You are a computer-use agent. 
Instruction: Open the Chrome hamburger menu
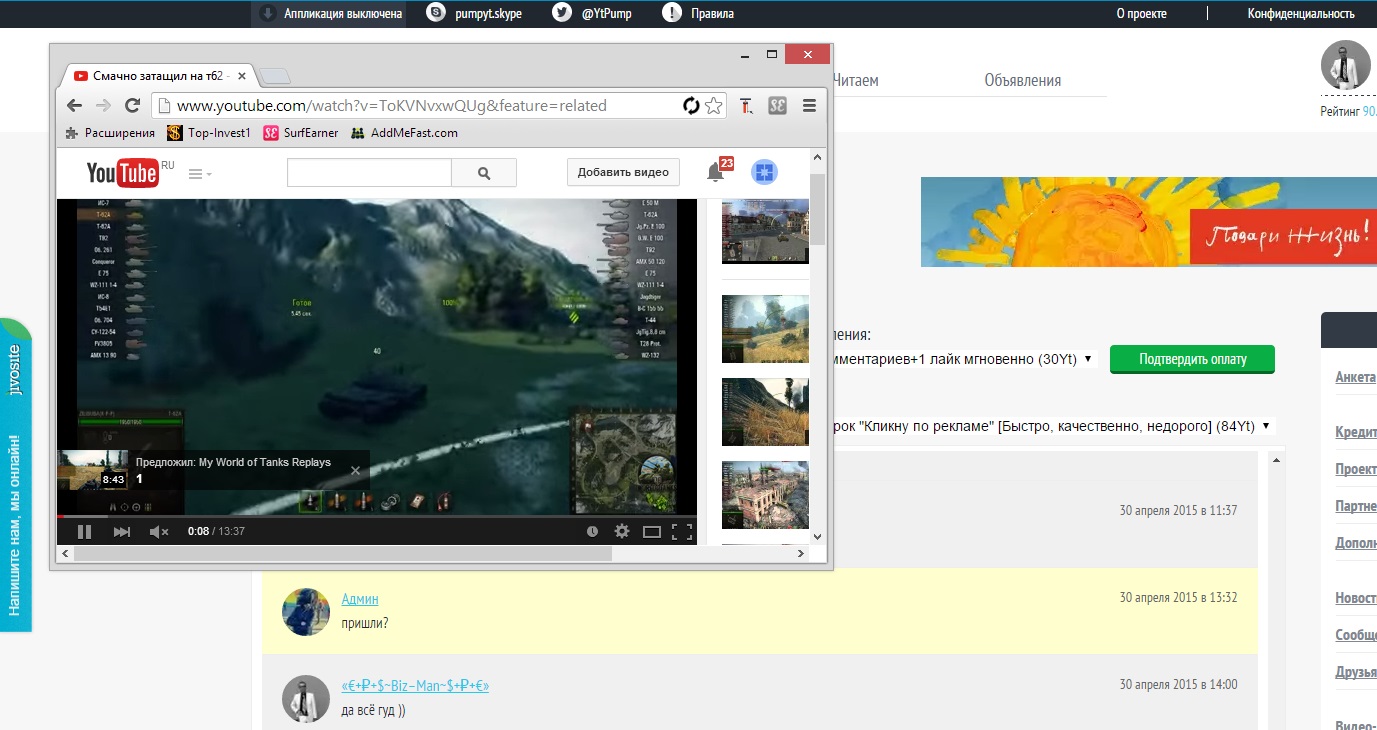point(810,105)
